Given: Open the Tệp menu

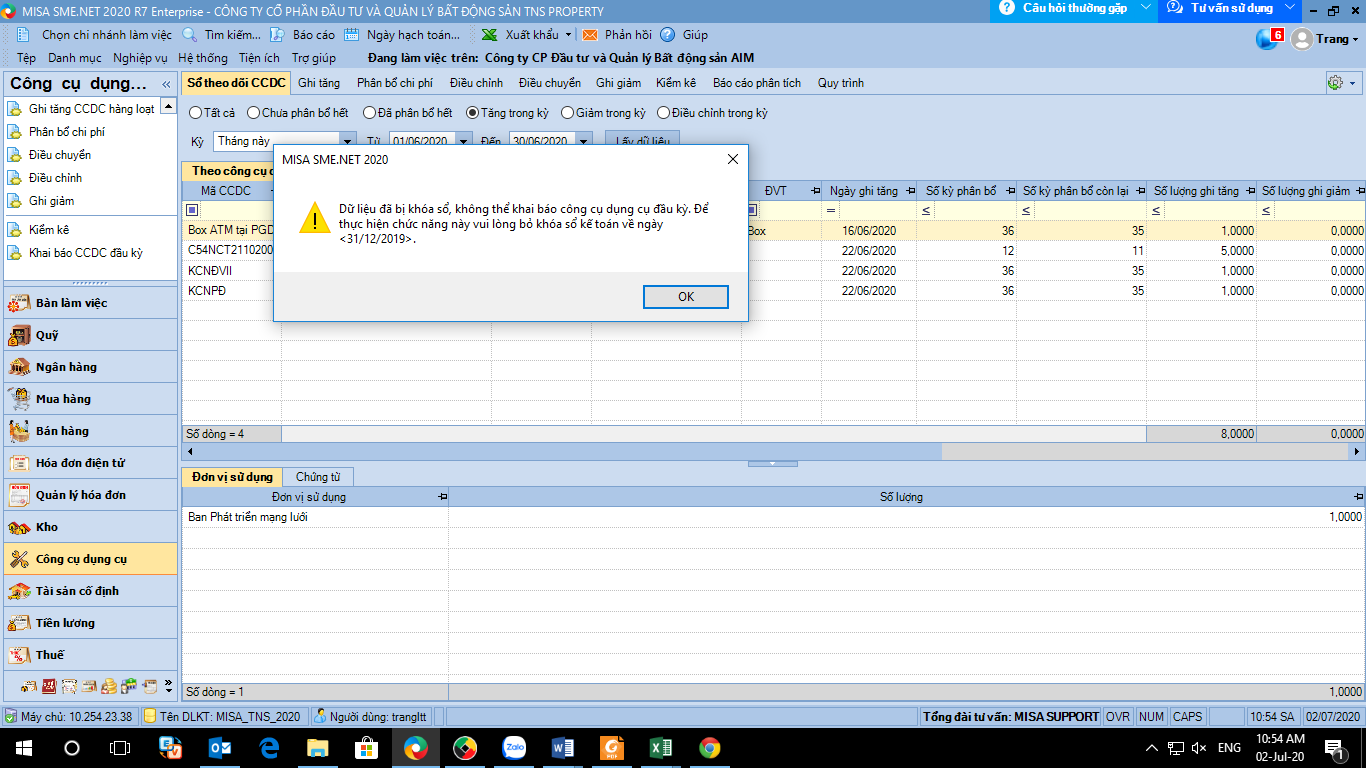Looking at the screenshot, I should pyautogui.click(x=26, y=58).
